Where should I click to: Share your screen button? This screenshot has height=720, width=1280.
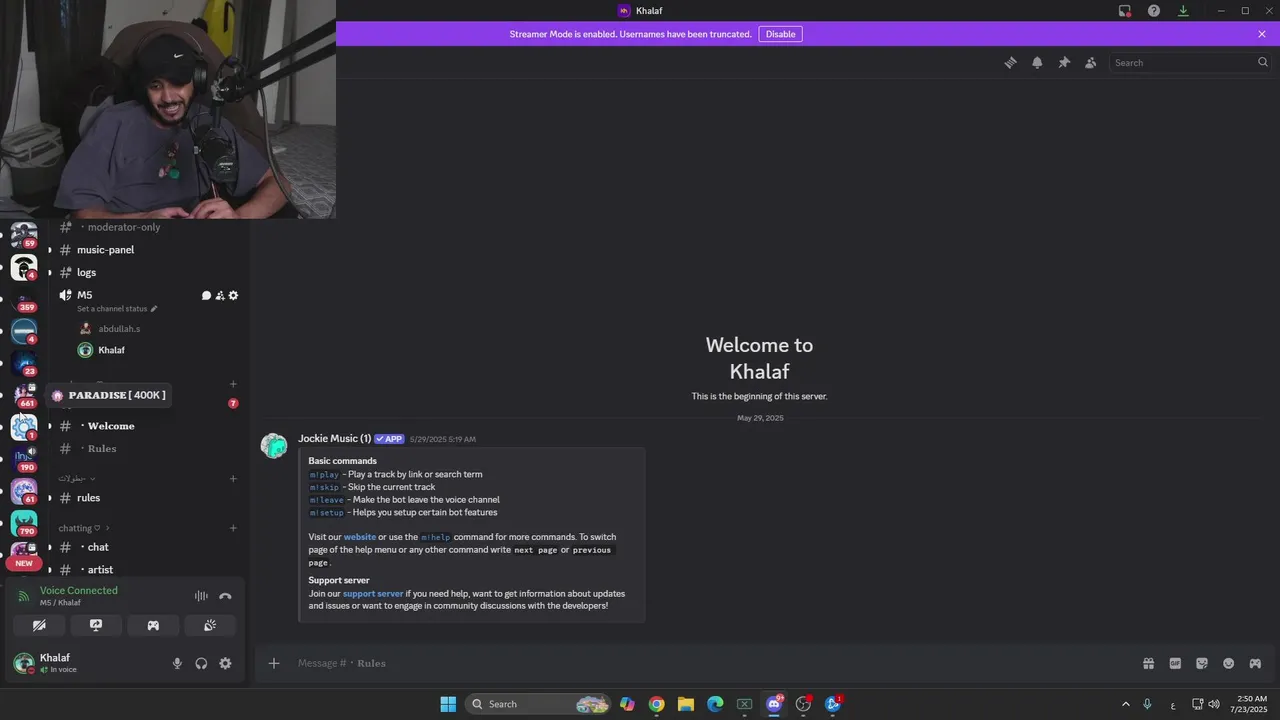96,625
